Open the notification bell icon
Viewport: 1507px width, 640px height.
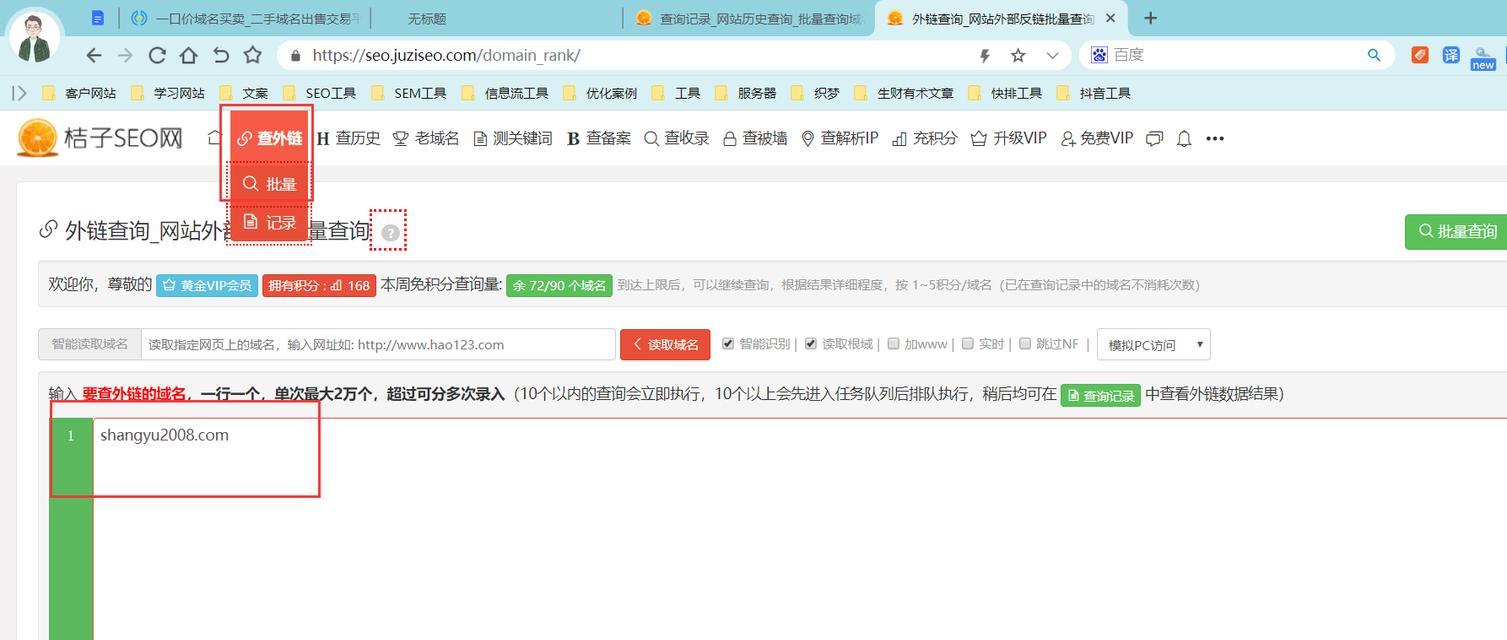click(x=1184, y=139)
